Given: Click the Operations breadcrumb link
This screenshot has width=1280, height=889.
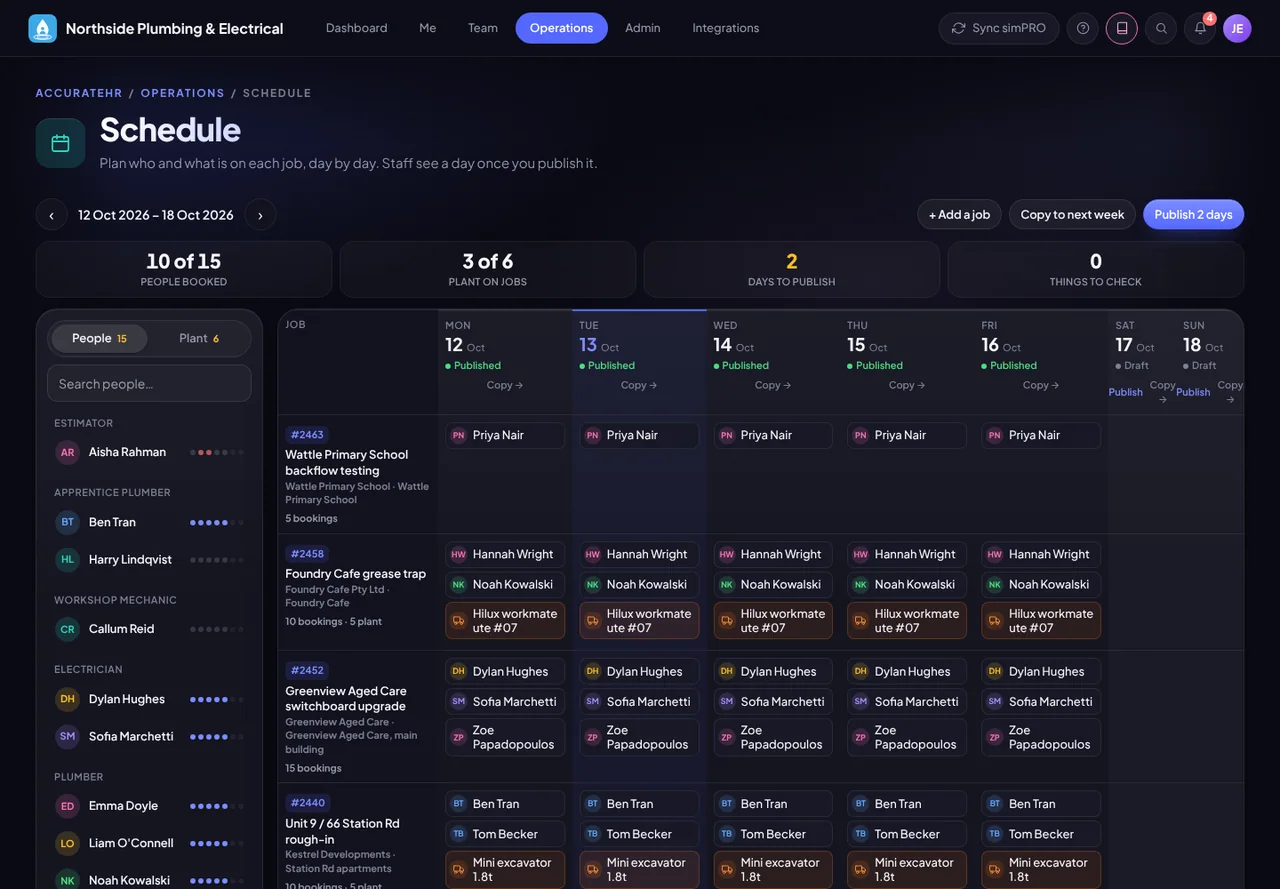Looking at the screenshot, I should [x=183, y=93].
